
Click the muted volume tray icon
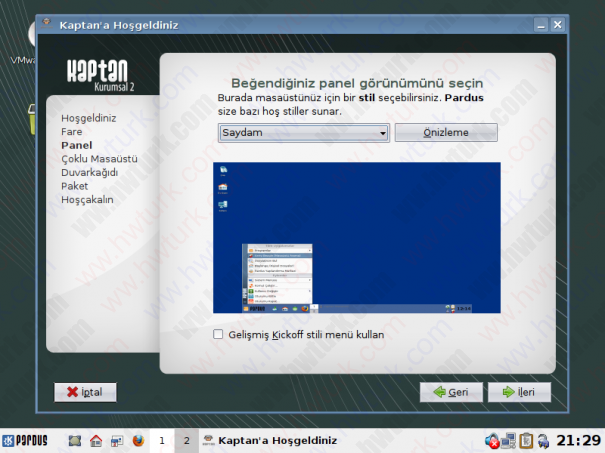click(x=492, y=441)
